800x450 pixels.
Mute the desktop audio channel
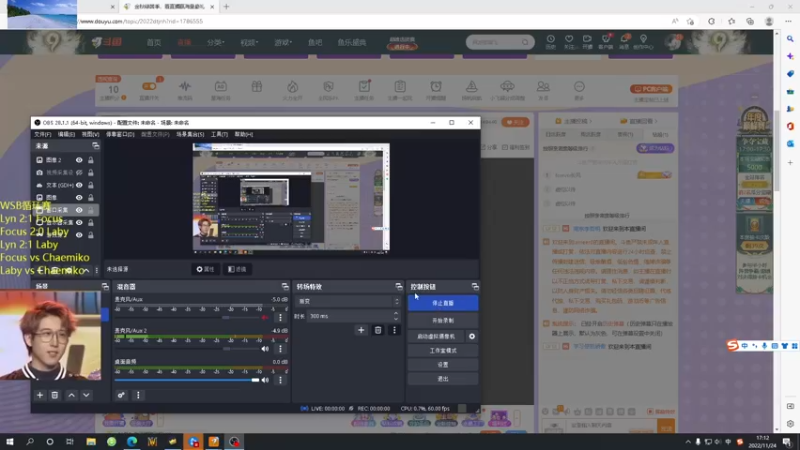pos(265,380)
